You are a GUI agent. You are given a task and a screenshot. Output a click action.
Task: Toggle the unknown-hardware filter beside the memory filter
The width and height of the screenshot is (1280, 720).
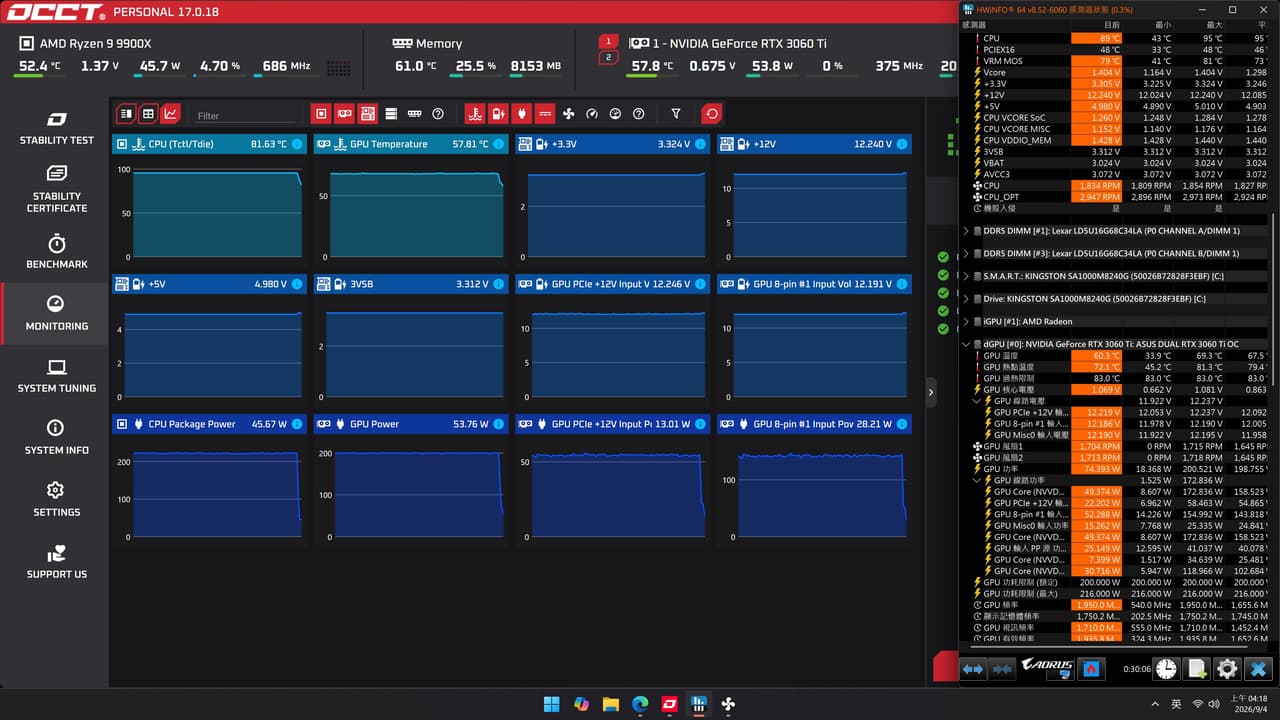[438, 114]
